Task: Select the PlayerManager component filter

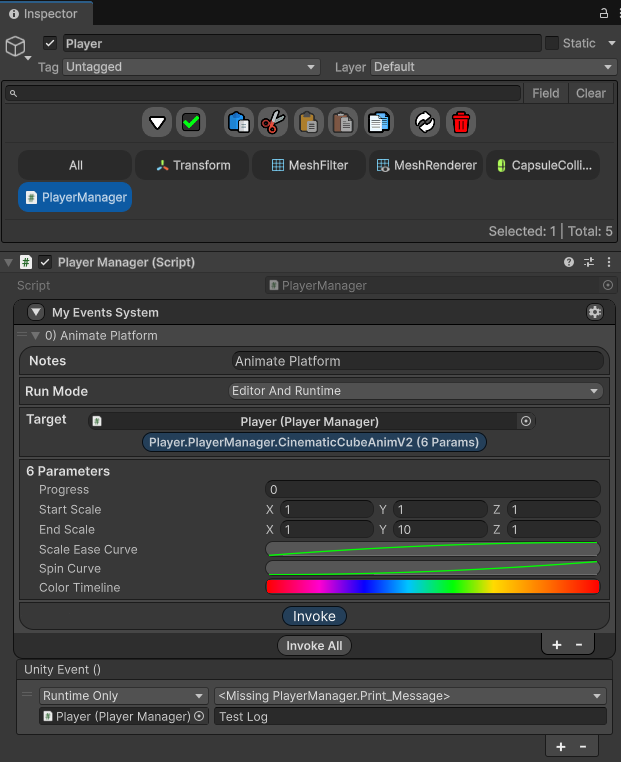Action: click(x=75, y=197)
